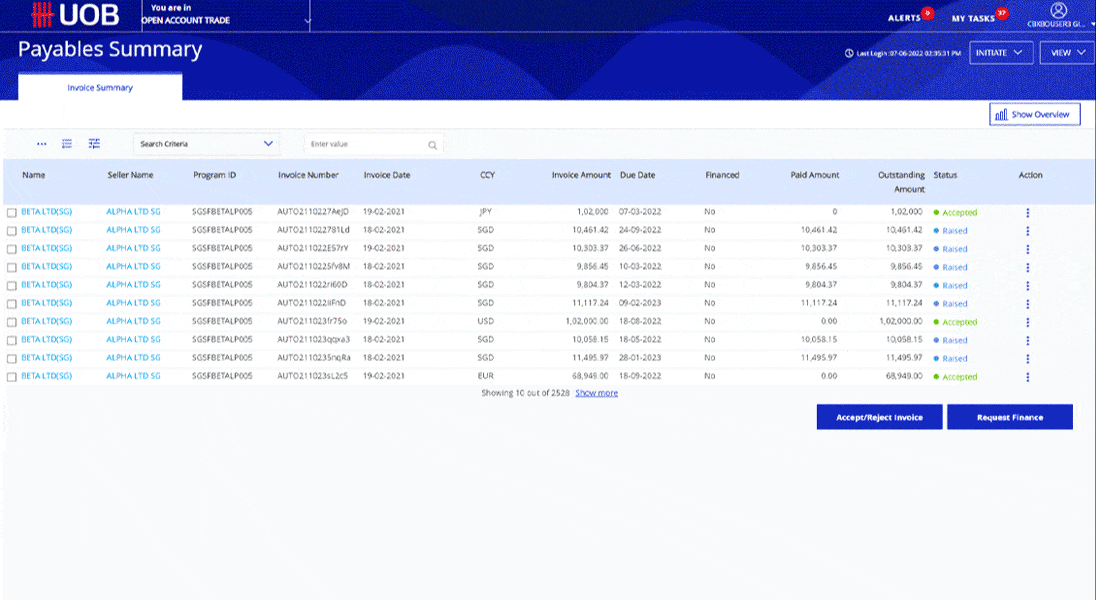Click the UOB logo
This screenshot has width=1096, height=600.
click(75, 15)
